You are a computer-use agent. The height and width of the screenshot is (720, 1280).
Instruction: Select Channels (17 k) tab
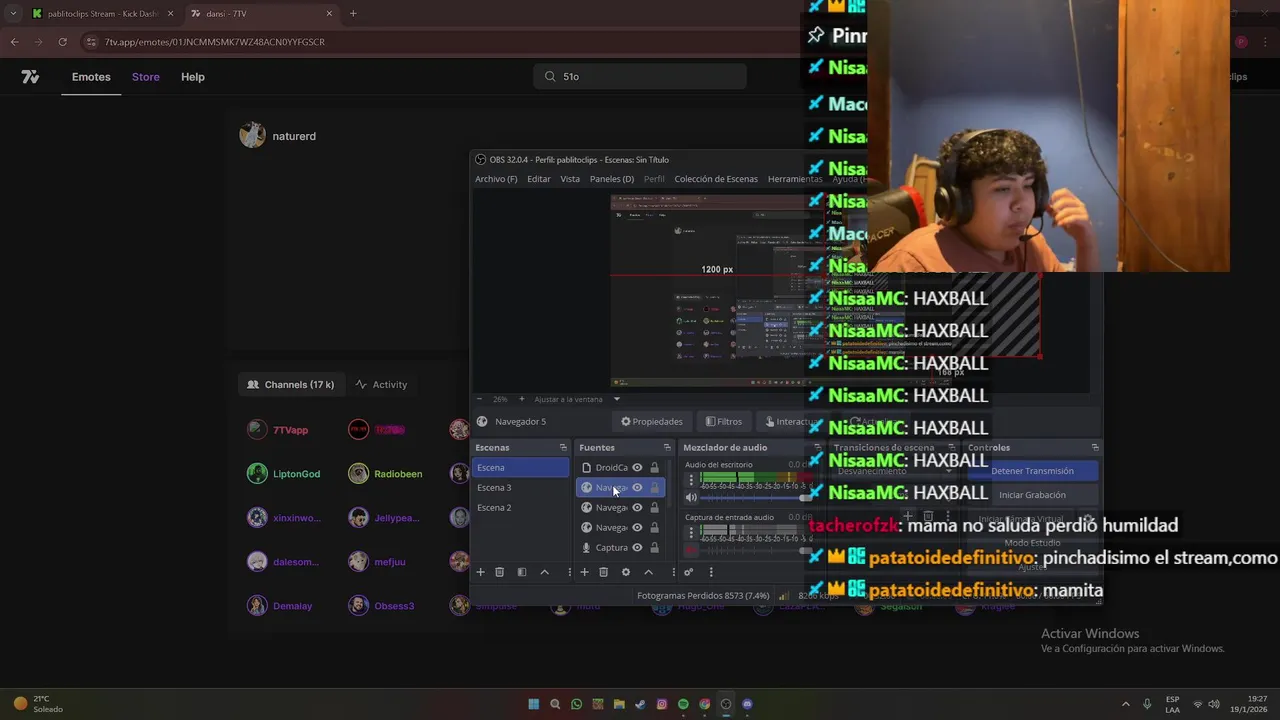coord(291,384)
